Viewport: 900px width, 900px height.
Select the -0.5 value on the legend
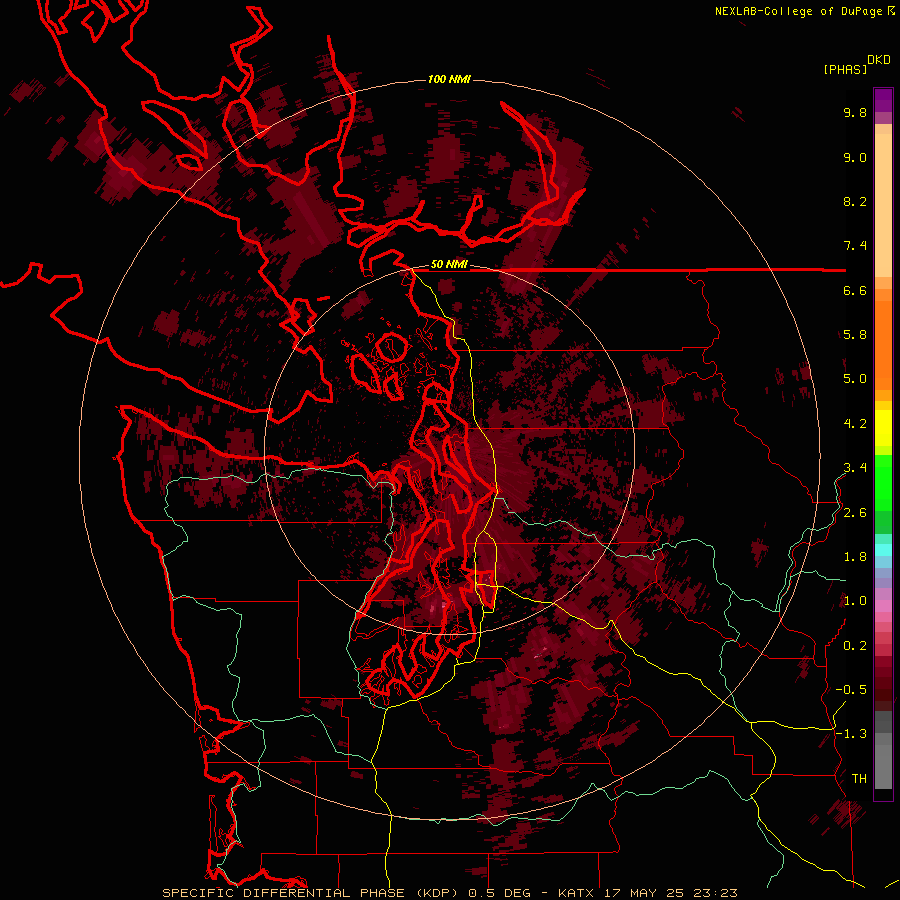851,690
